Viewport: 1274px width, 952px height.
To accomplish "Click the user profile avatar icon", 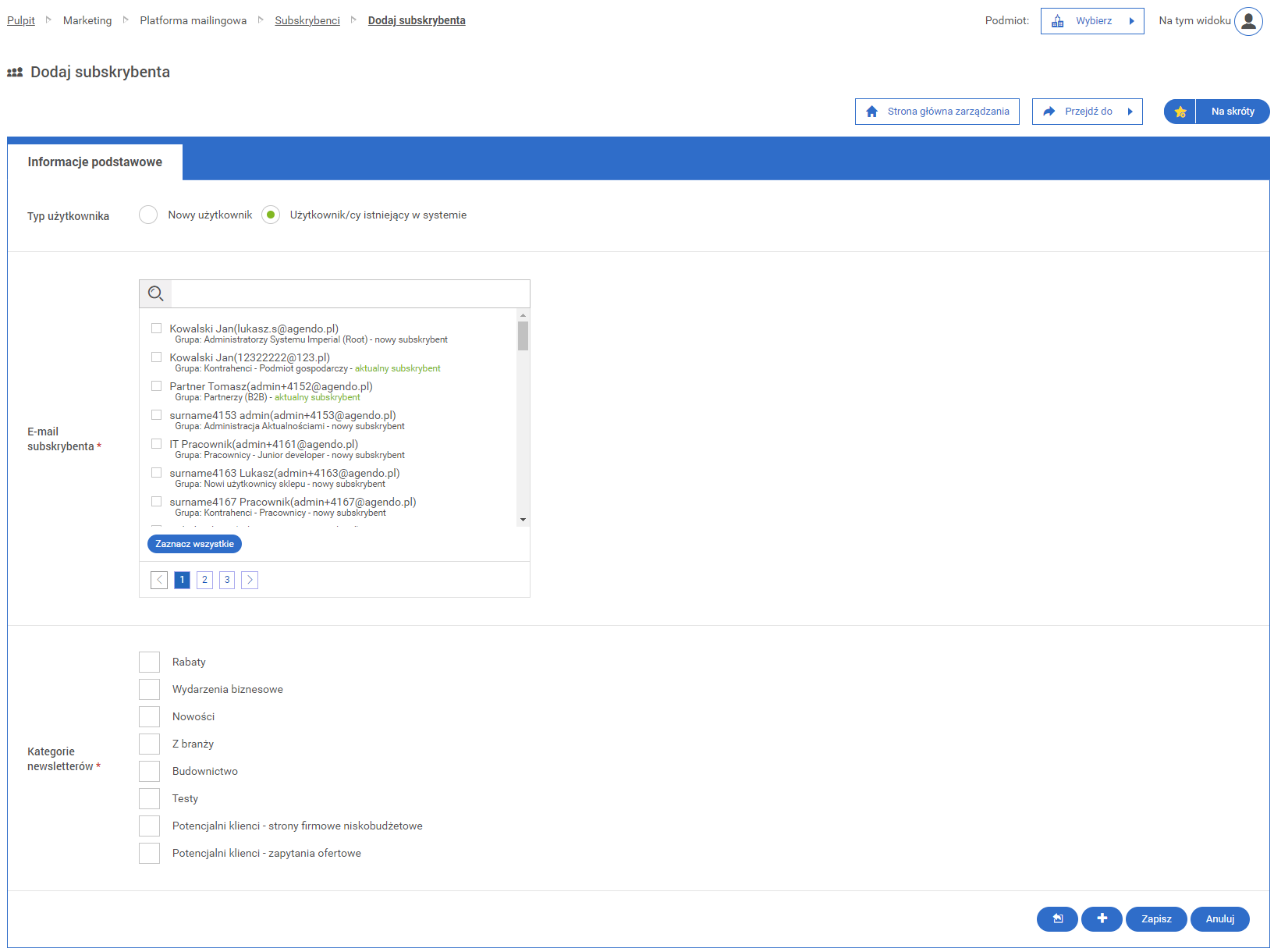I will (x=1247, y=21).
